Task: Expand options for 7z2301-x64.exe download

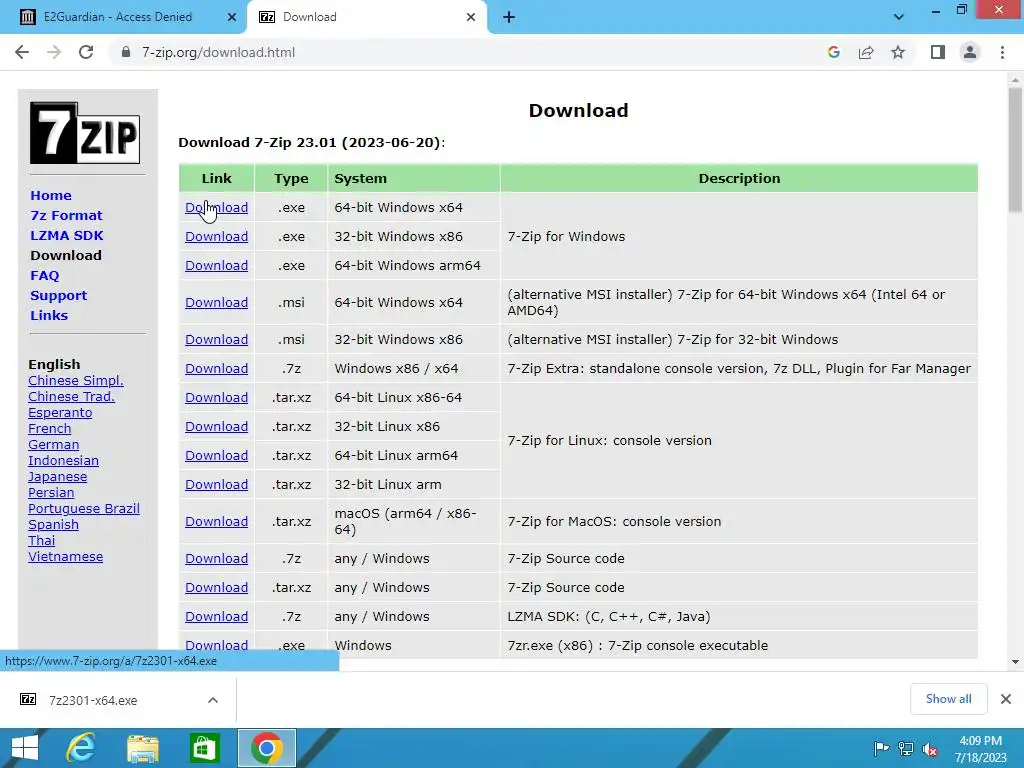Action: pyautogui.click(x=213, y=700)
